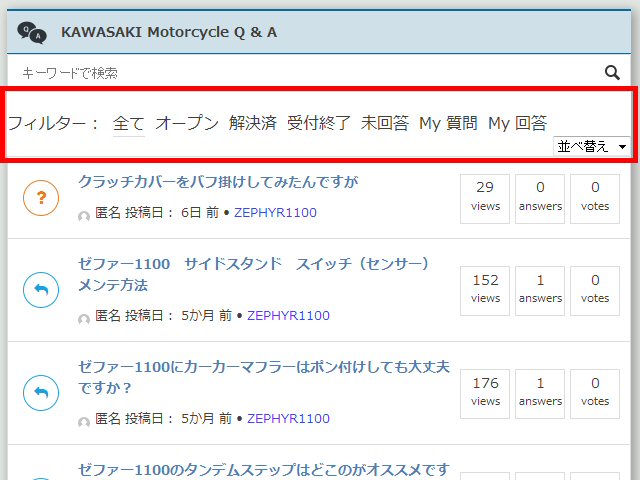Screen dimensions: 640x480
Task: Open the 並べ替え sort dropdown
Action: coord(591,146)
